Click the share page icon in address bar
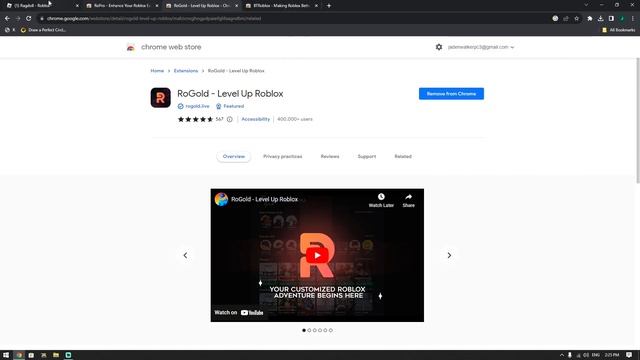 (566, 18)
